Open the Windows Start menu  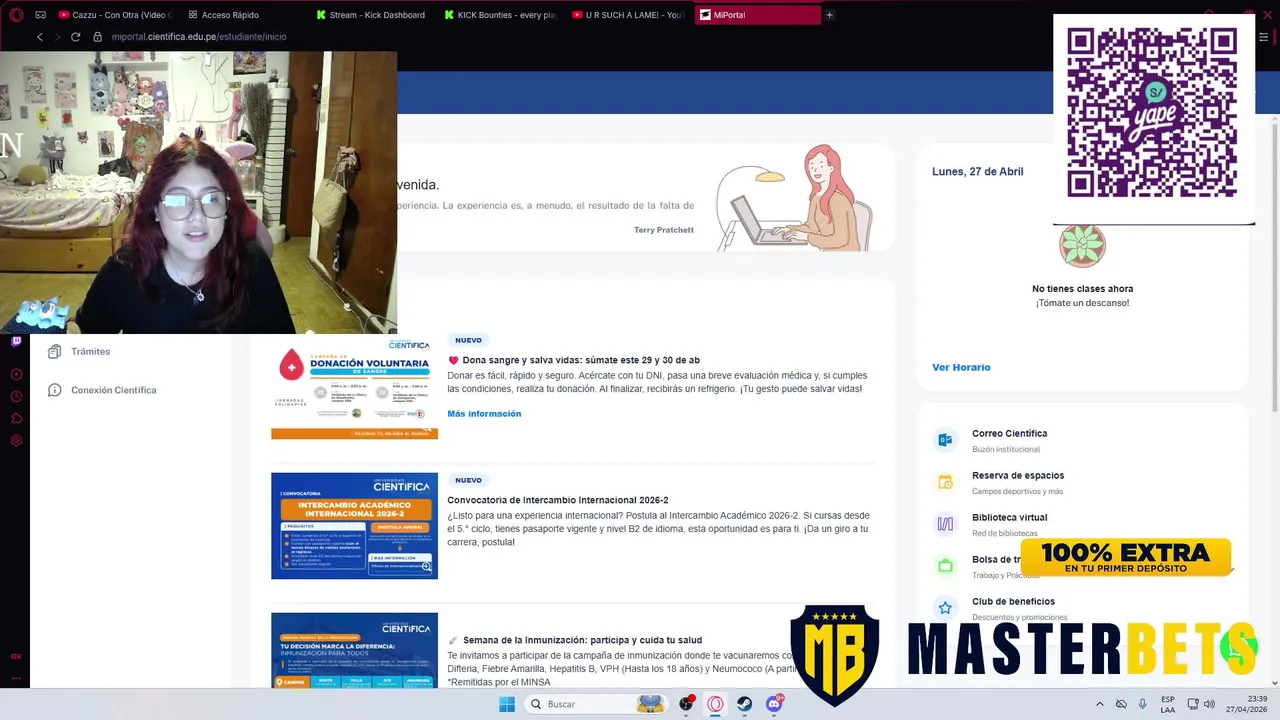tap(507, 704)
